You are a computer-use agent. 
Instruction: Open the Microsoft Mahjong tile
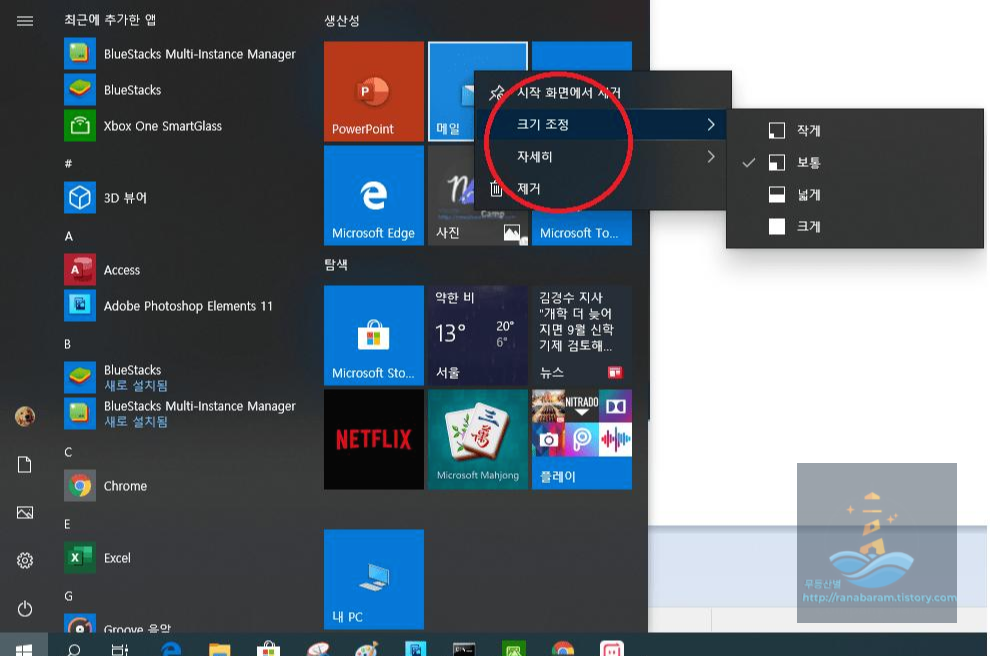478,439
